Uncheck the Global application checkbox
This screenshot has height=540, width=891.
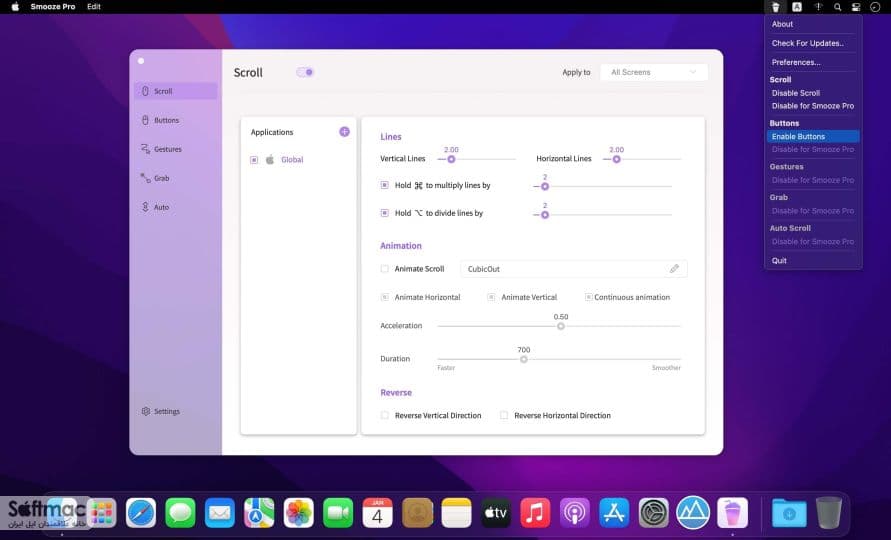(254, 160)
